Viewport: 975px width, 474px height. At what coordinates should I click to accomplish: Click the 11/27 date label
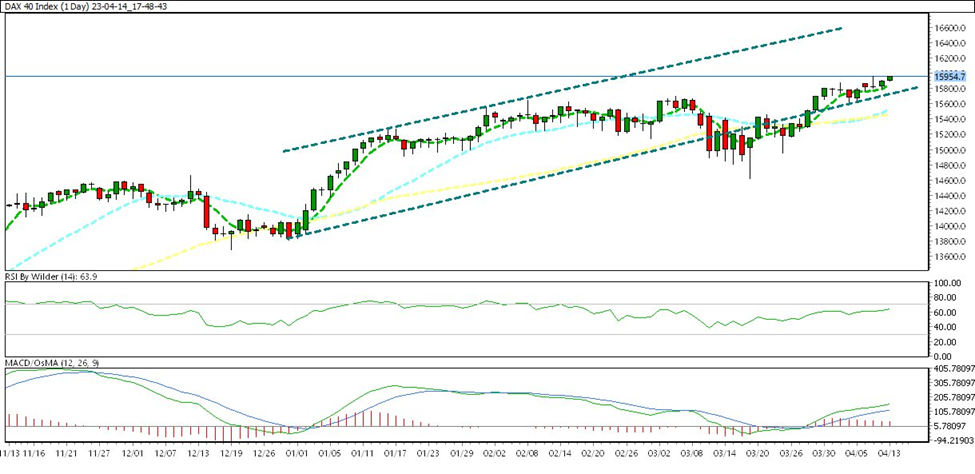pyautogui.click(x=99, y=454)
